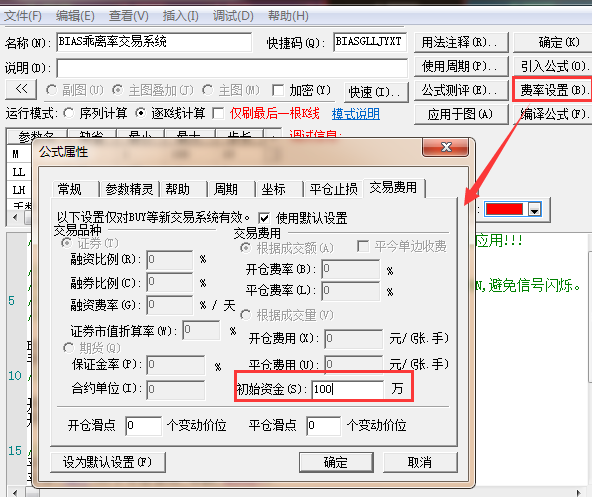The image size is (592, 497).
Task: Click the 确定(K) button in editor
Action: pos(553,42)
